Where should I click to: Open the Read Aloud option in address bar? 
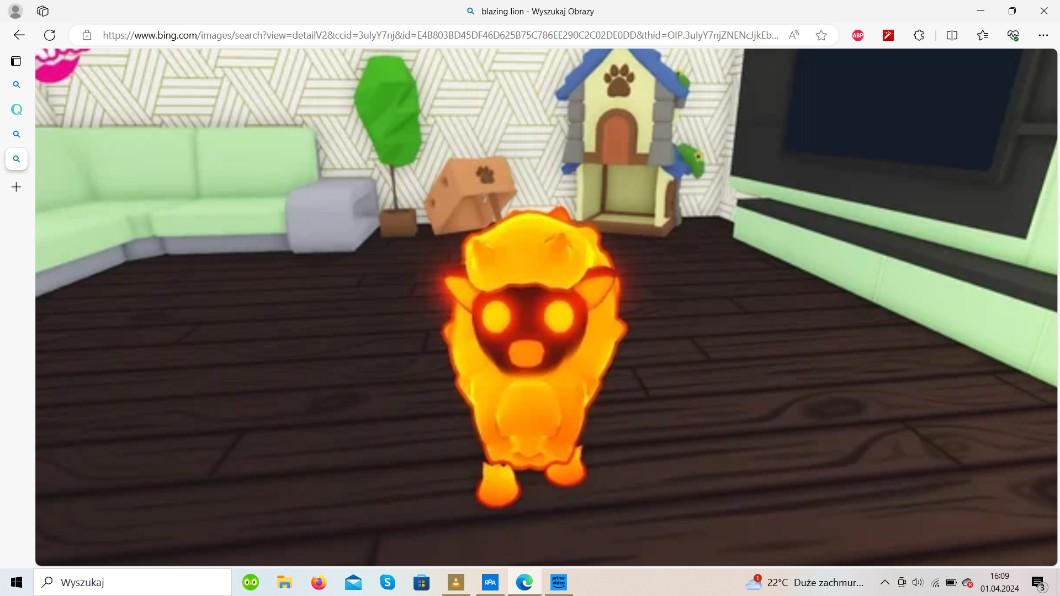(794, 35)
